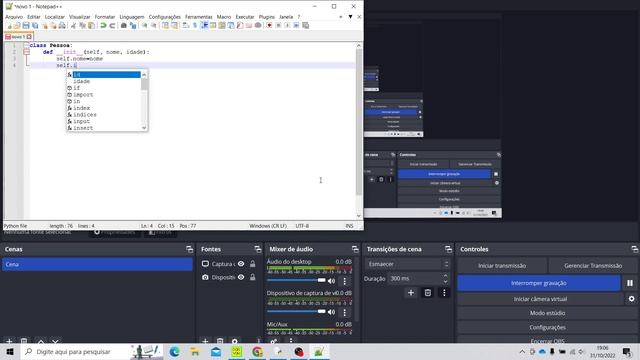Save file using Notepad++ toolbar disk icon
This screenshot has width=640, height=360.
[26, 25]
